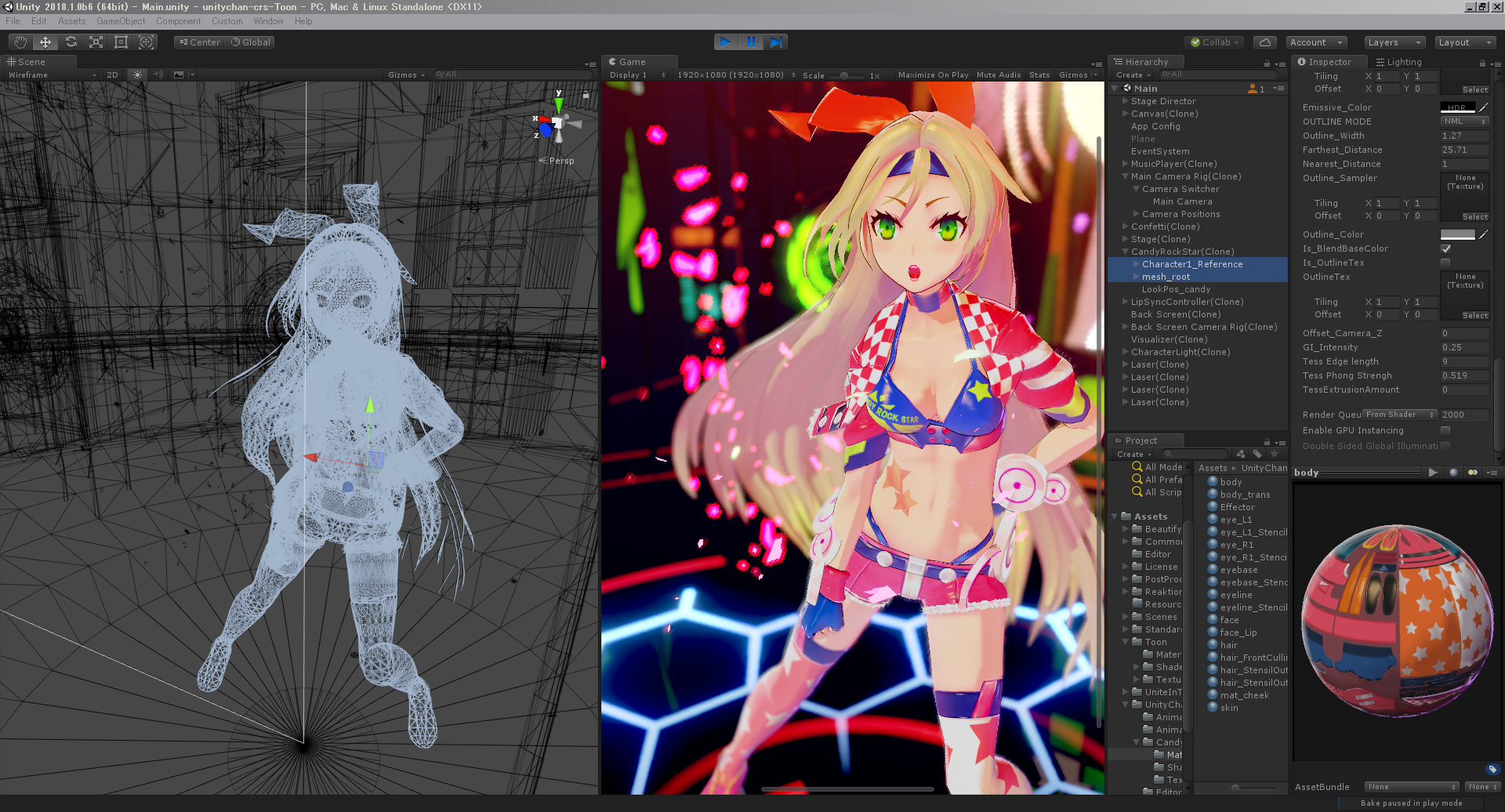Screen dimensions: 1505x812
Task: Open the Component menu
Action: click(x=178, y=21)
